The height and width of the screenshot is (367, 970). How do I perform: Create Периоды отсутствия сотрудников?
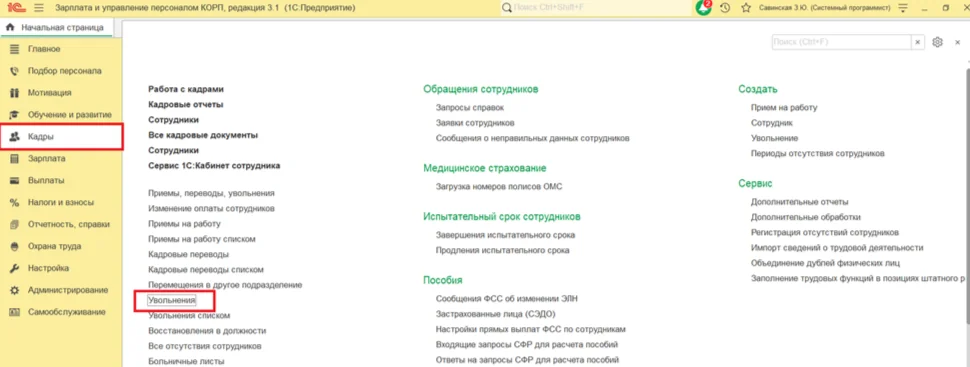click(817, 153)
